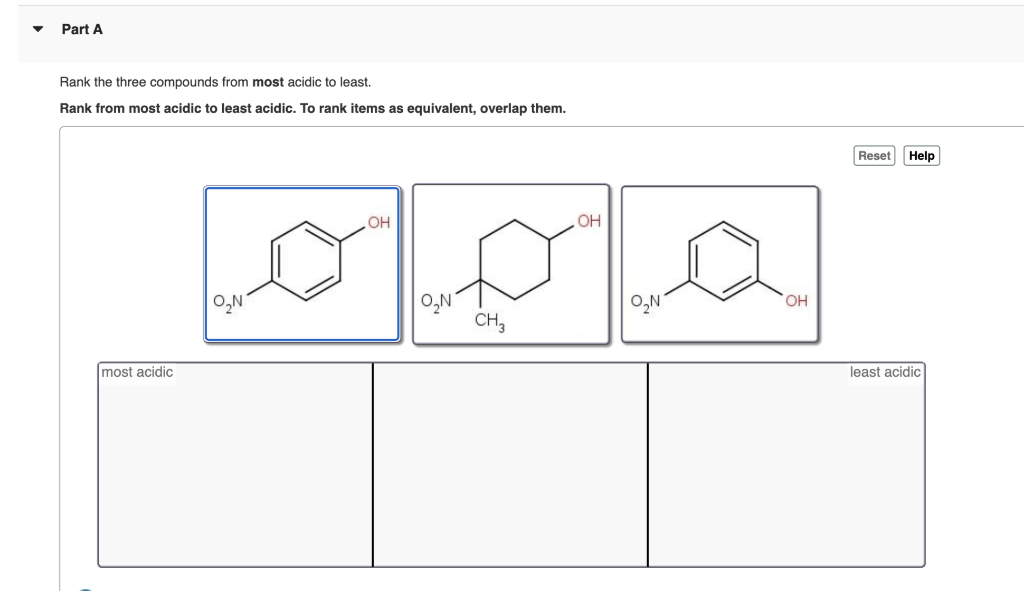Open the Help dialog
This screenshot has width=1024, height=591.
click(x=921, y=155)
